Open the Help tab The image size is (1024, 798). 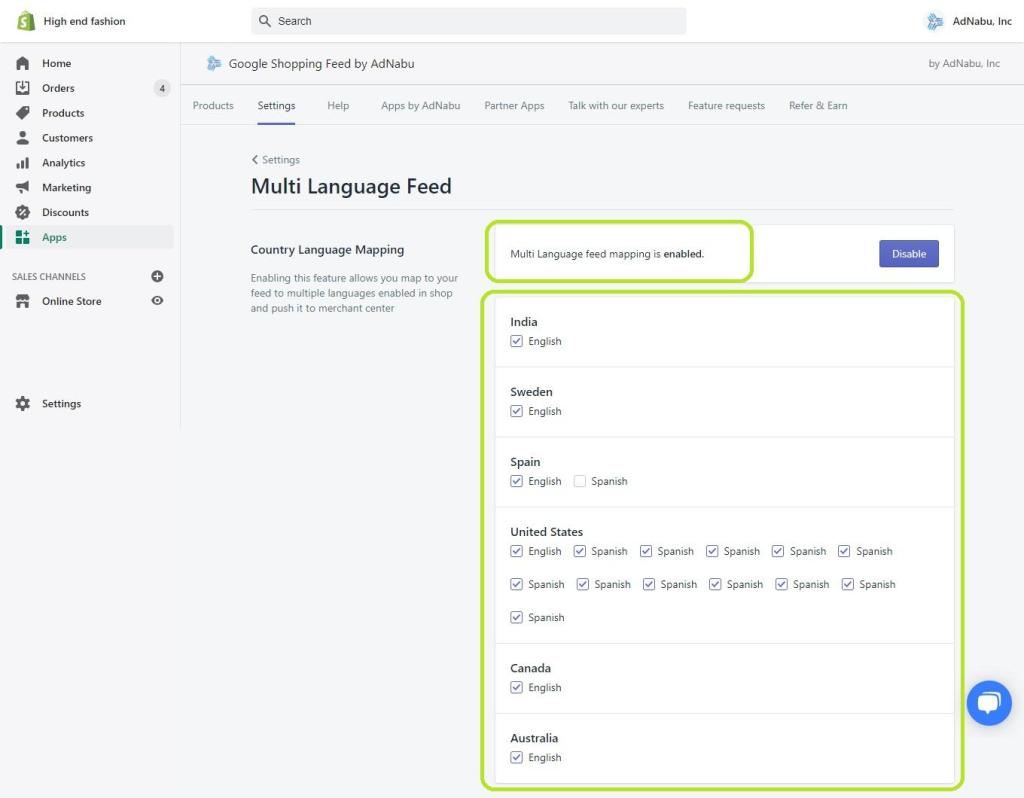[338, 106]
